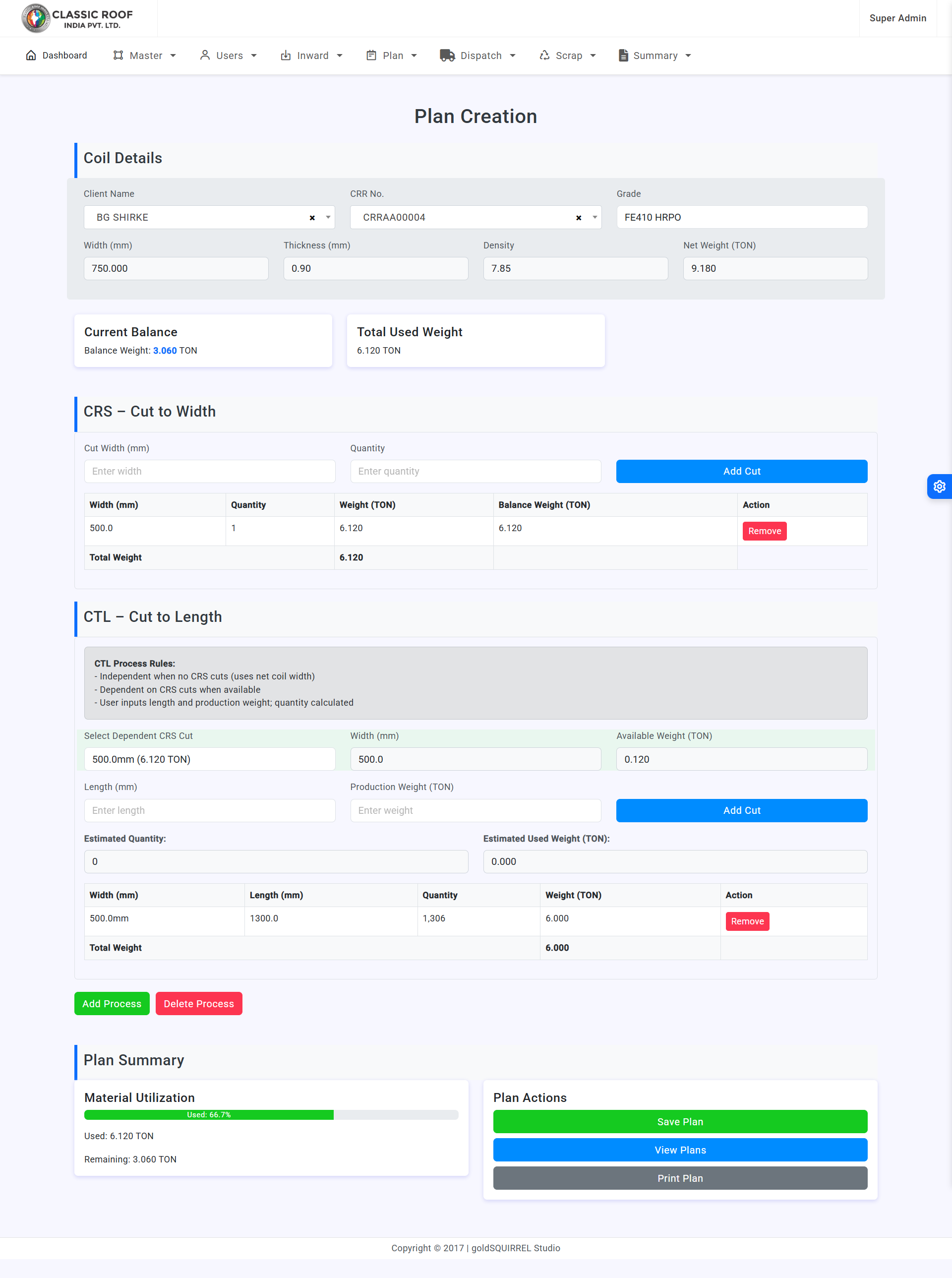Expand the CRR No. dropdown arrow
The image size is (952, 1278).
pos(595,217)
